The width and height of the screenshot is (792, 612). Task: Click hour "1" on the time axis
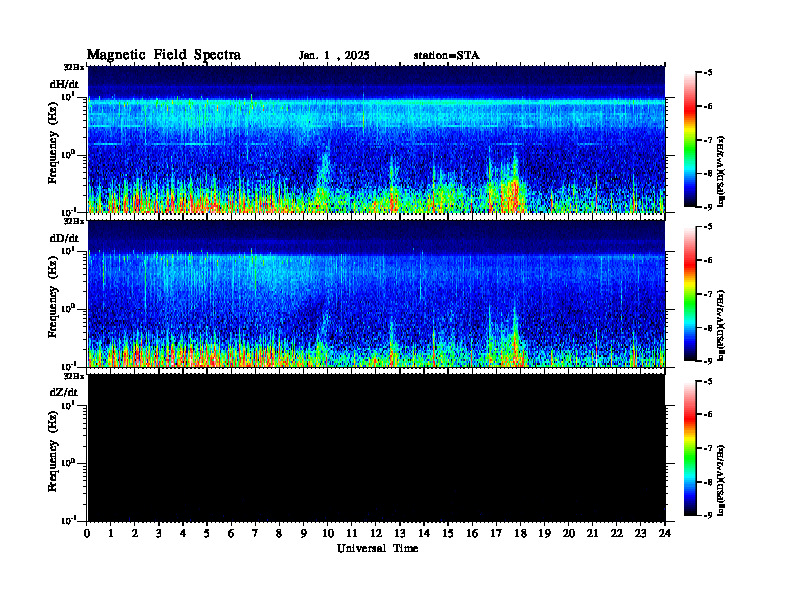click(111, 534)
